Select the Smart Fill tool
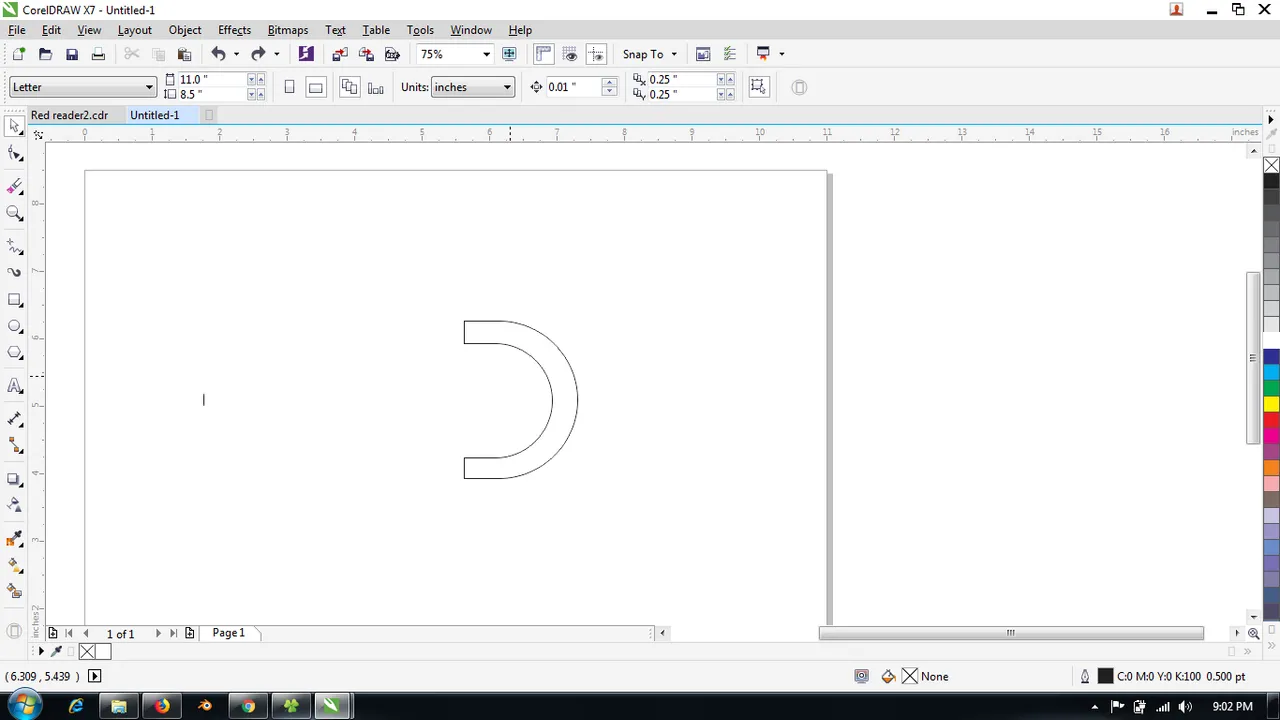The width and height of the screenshot is (1280, 720). (x=14, y=592)
